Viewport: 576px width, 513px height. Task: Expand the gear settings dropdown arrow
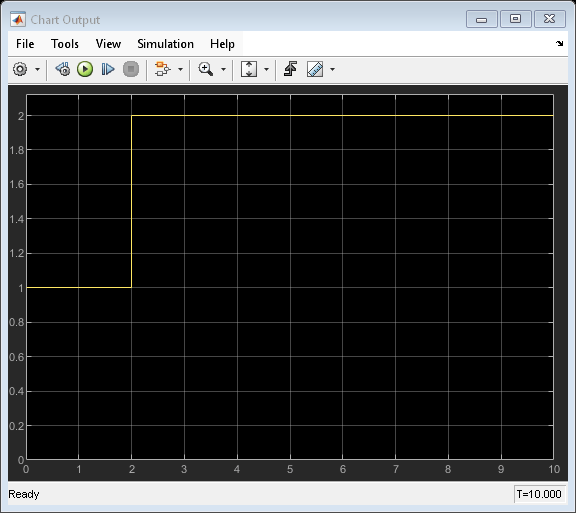click(x=37, y=69)
